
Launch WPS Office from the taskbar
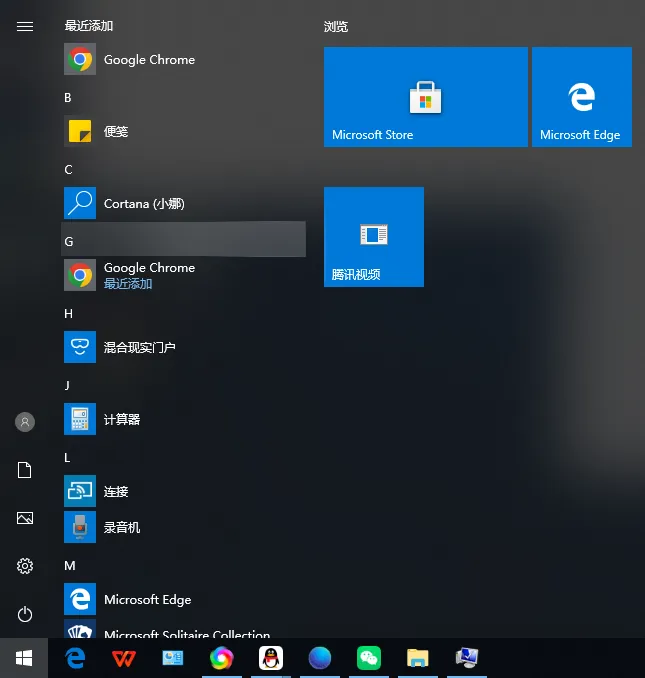[x=124, y=658]
